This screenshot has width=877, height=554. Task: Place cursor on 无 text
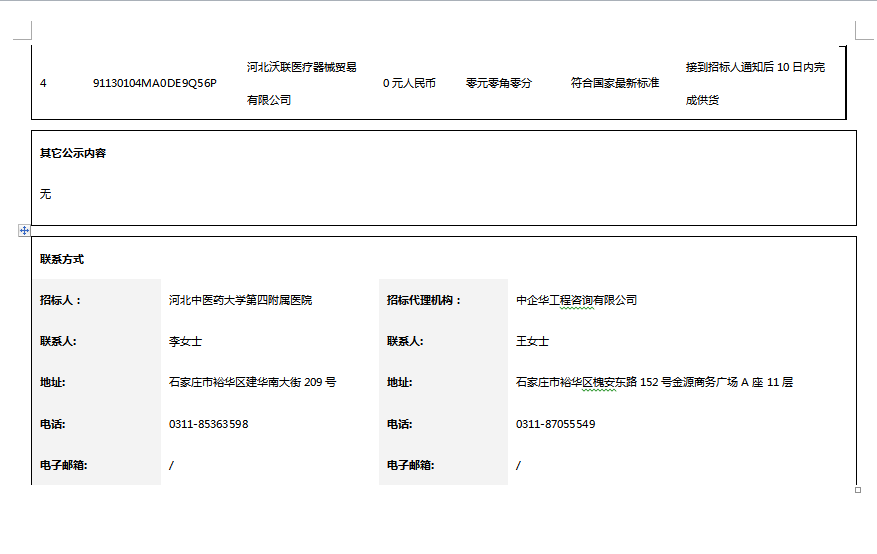(45, 194)
